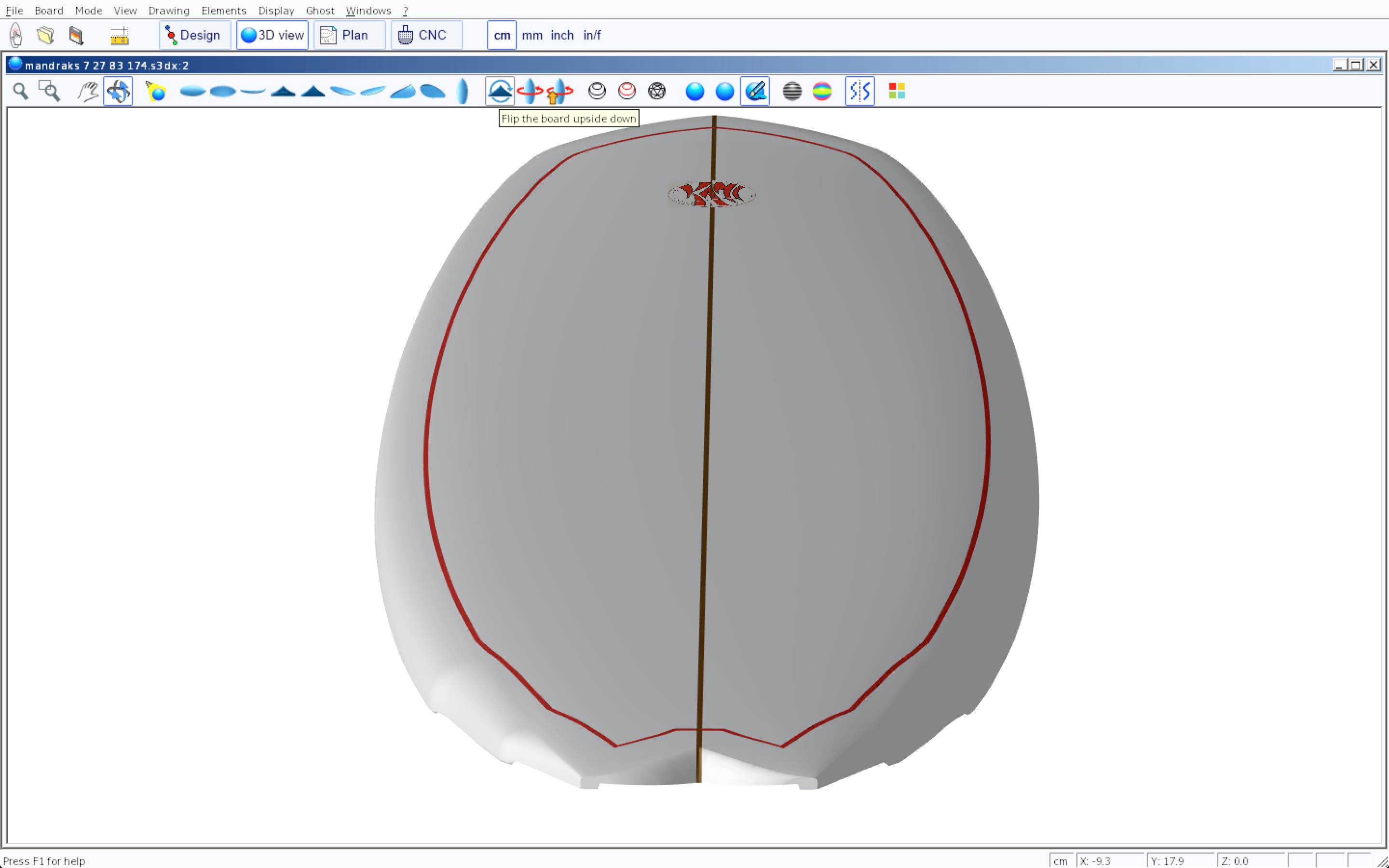
Task: Click the rainbow-colored curvature sphere icon
Action: (x=822, y=91)
